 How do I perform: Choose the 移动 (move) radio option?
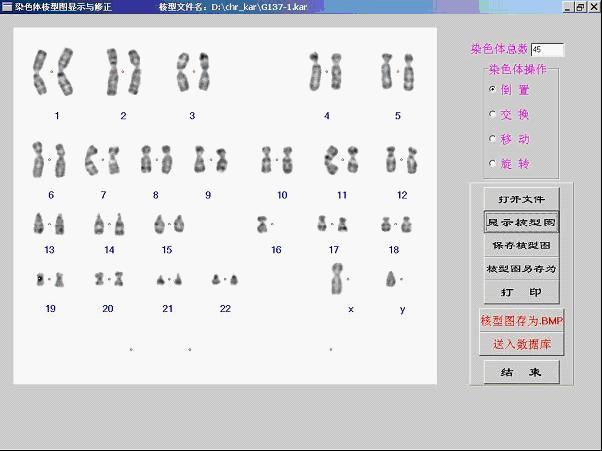point(492,139)
